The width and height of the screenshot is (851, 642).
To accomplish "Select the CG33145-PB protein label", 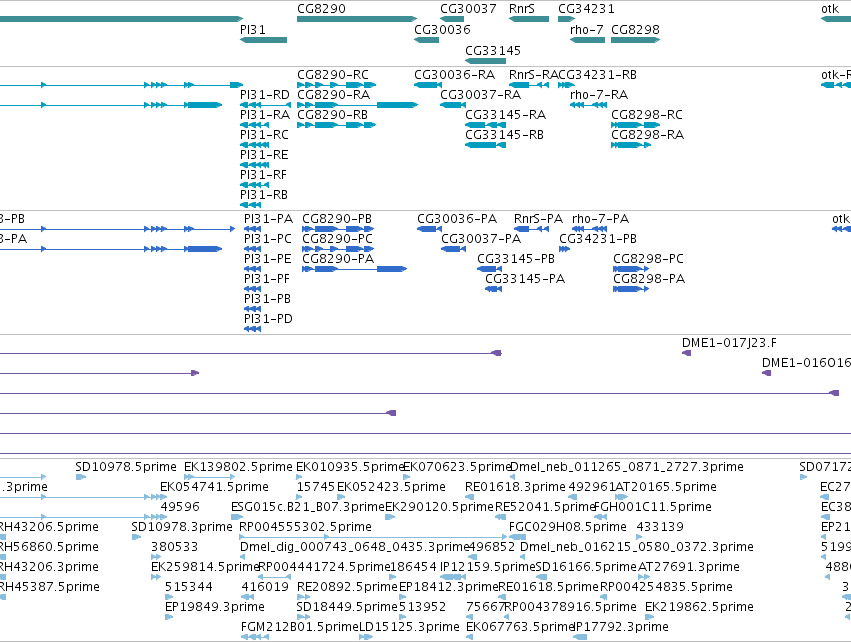I will (x=516, y=259).
